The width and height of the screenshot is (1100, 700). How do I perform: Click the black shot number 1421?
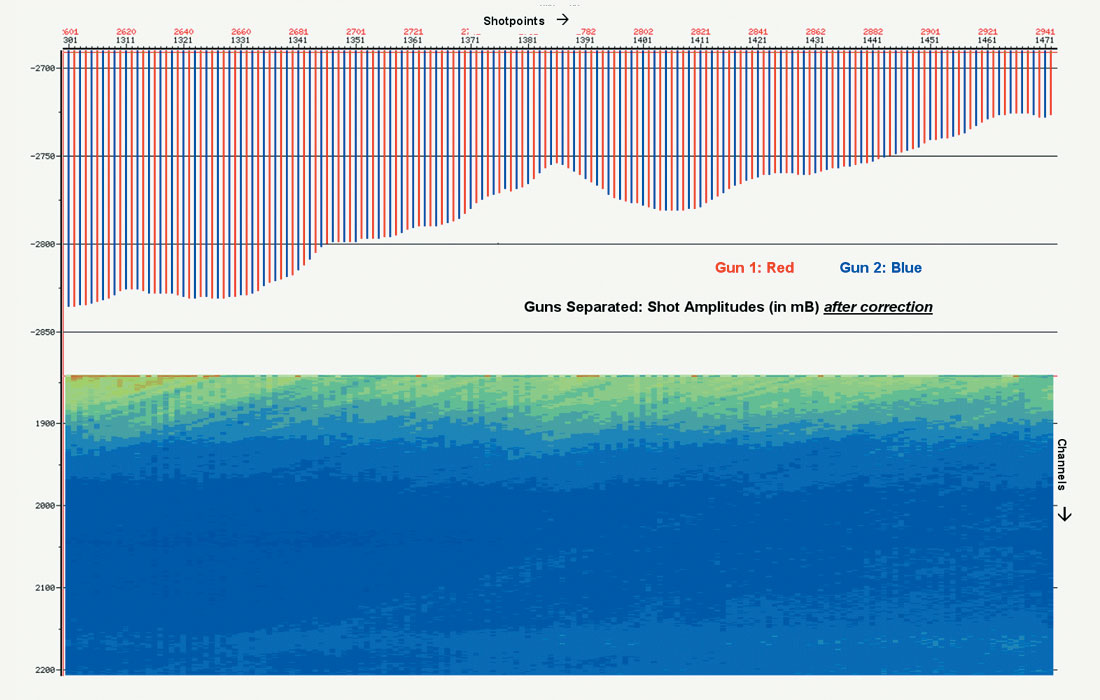[x=757, y=40]
